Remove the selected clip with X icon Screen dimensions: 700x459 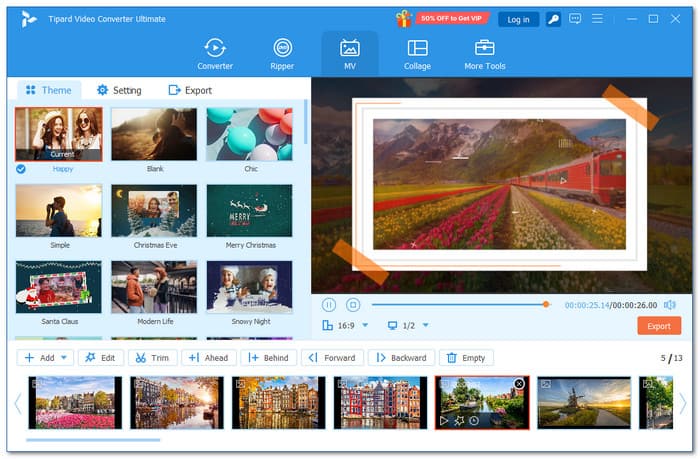coord(519,383)
